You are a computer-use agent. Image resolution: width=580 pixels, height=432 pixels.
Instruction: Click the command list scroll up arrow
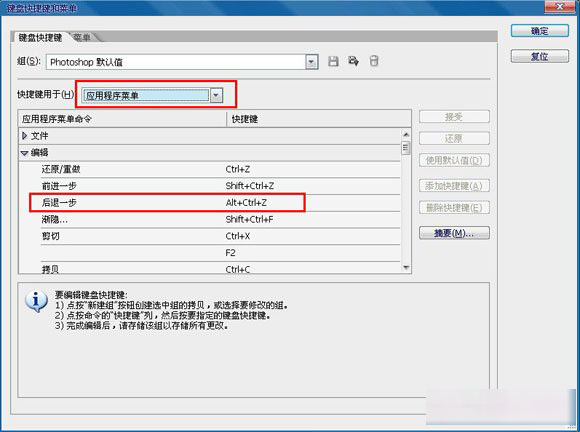(x=406, y=134)
